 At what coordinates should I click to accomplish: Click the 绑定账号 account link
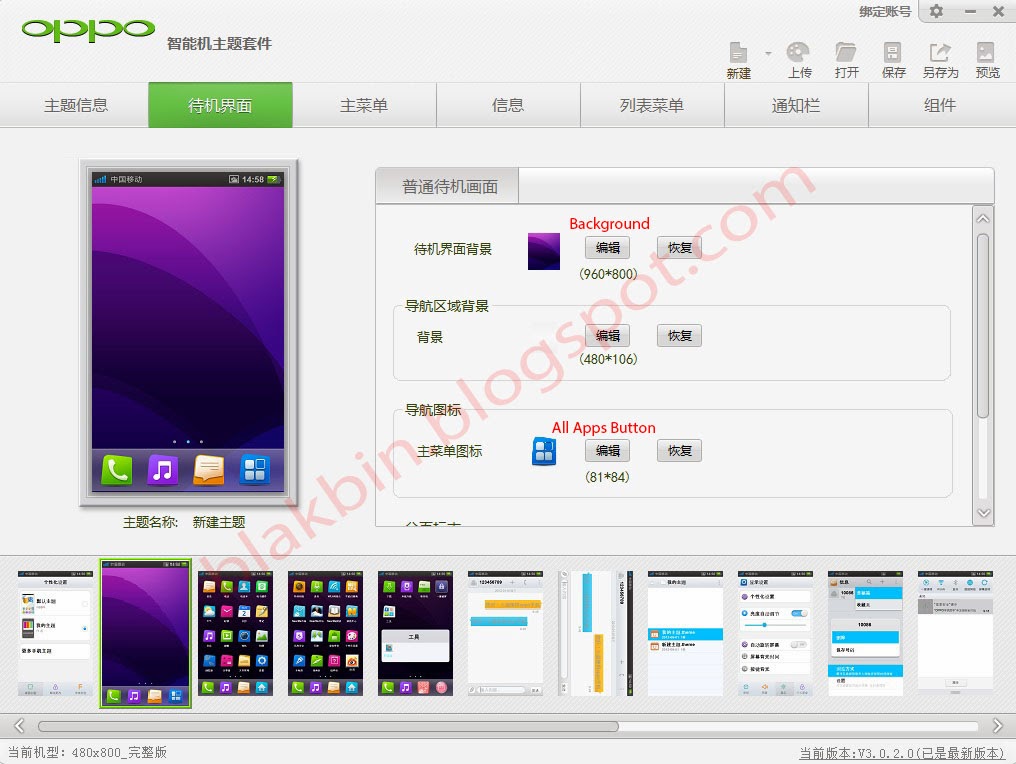[885, 12]
